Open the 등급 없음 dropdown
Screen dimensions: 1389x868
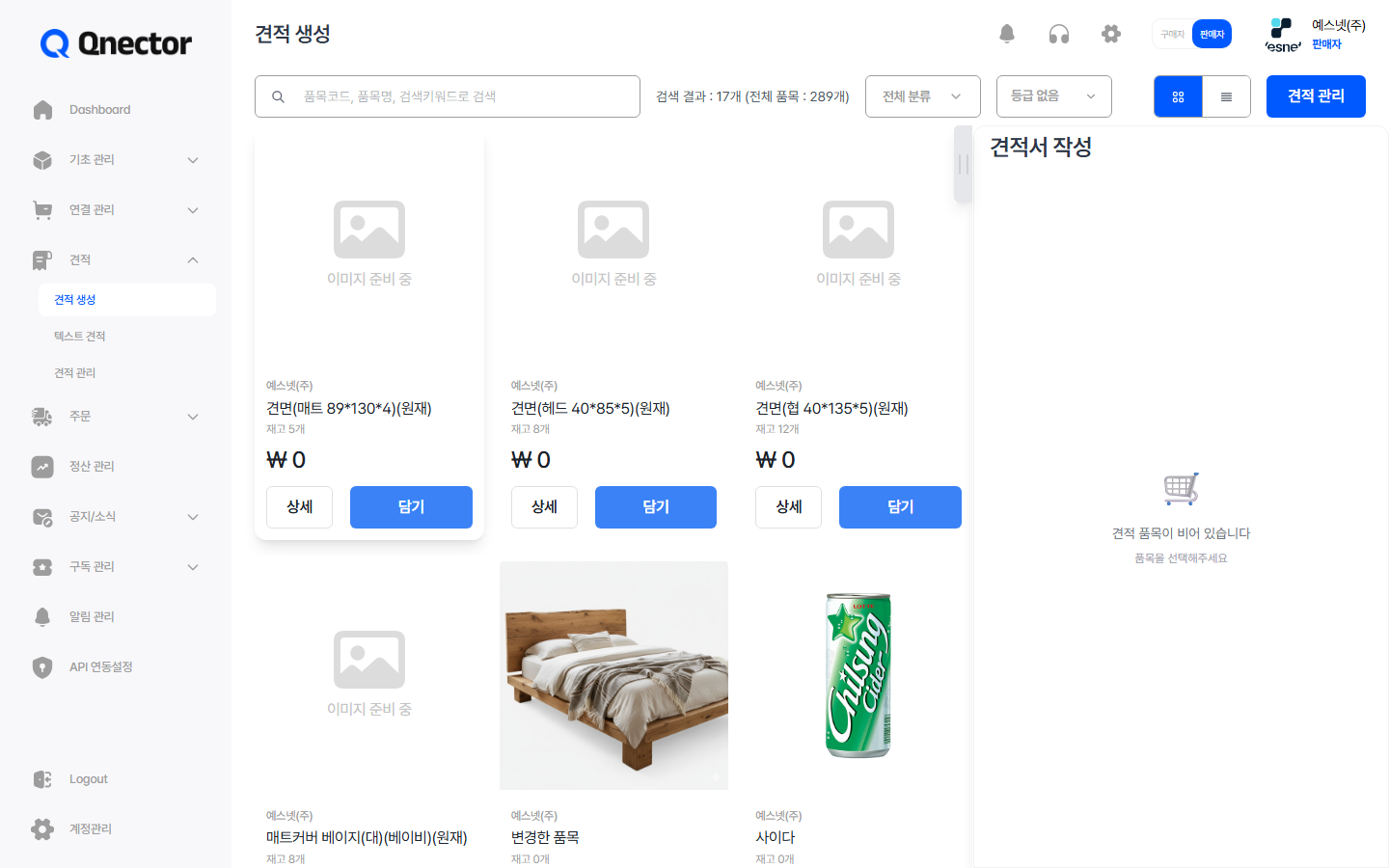1054,96
